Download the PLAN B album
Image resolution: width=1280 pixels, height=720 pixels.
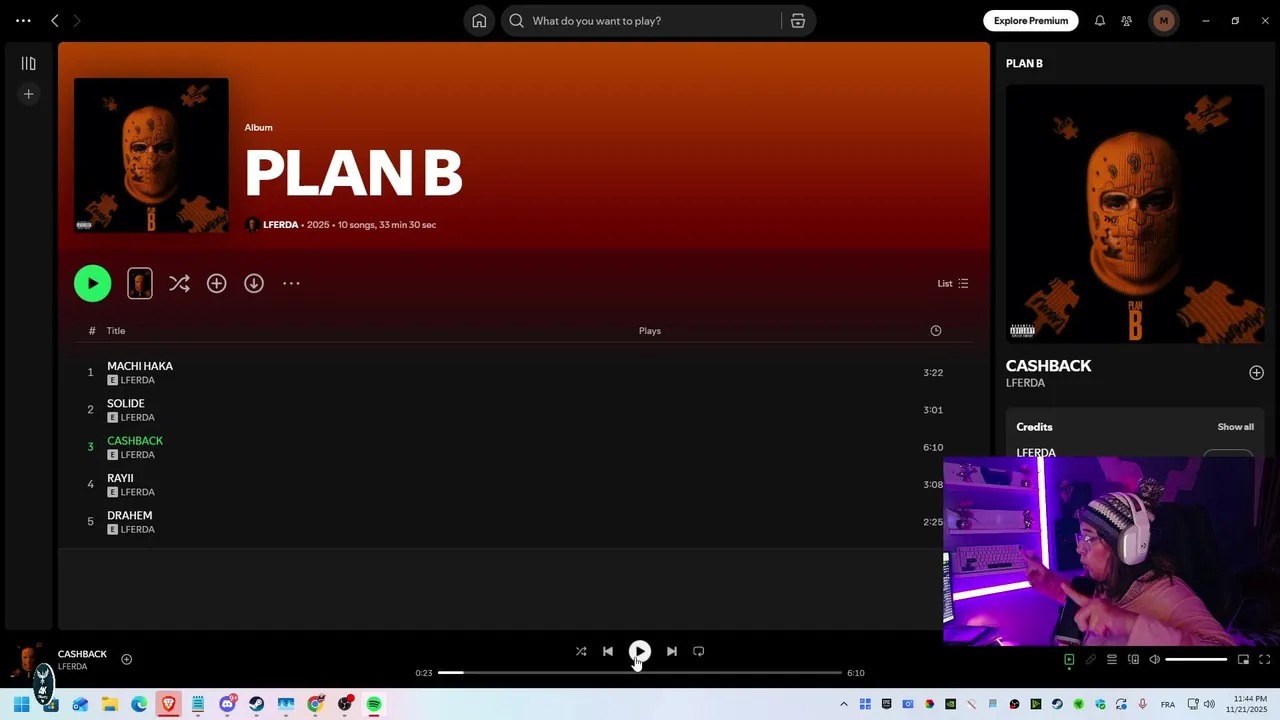(x=254, y=284)
